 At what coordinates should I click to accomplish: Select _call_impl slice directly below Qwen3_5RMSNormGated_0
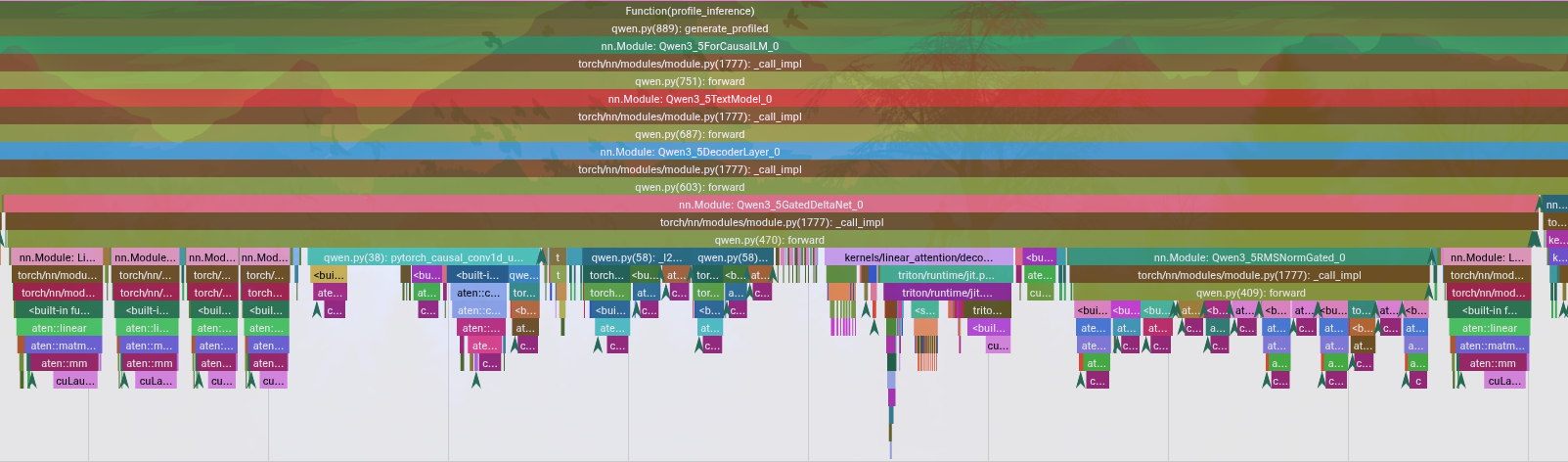1249,275
